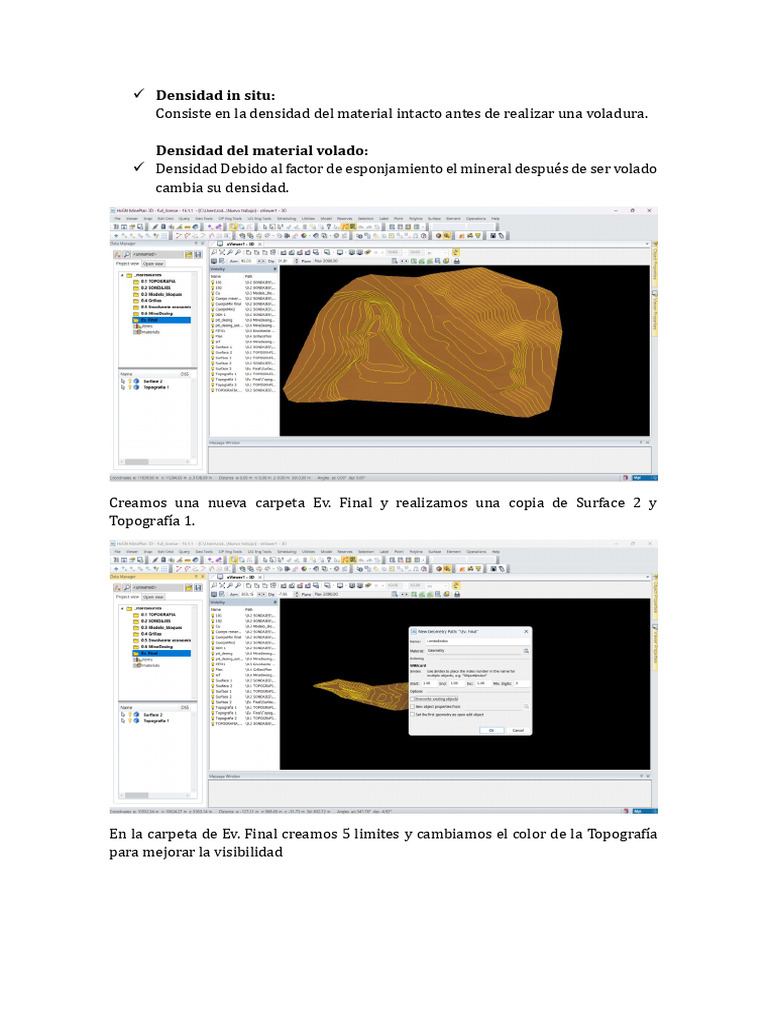This screenshot has width=768, height=1024.
Task: Close the New Geometry dialog with the X
Action: [x=526, y=632]
